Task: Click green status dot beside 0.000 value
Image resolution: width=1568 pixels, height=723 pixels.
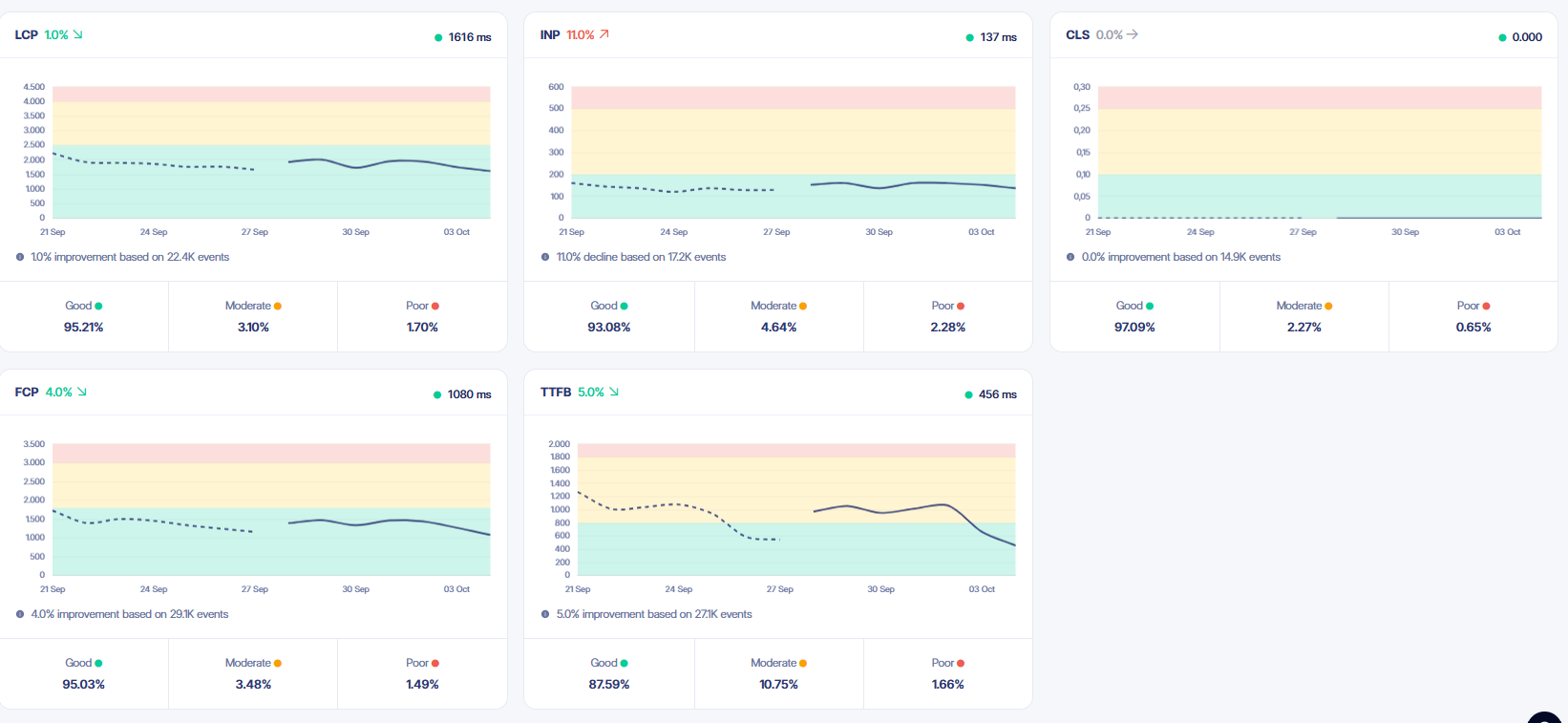Action: click(x=1502, y=37)
